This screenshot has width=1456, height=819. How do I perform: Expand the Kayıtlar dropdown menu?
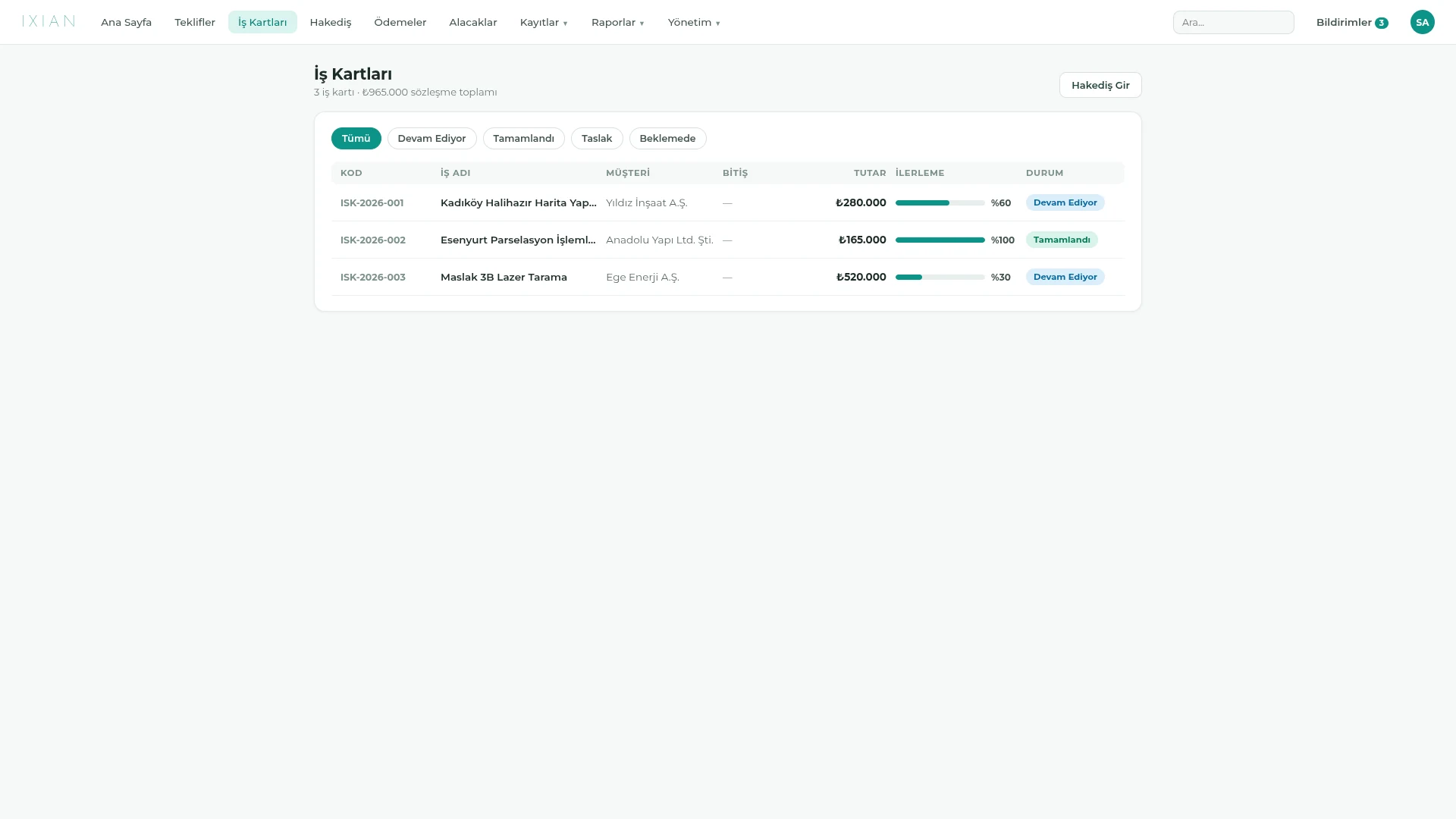[544, 22]
